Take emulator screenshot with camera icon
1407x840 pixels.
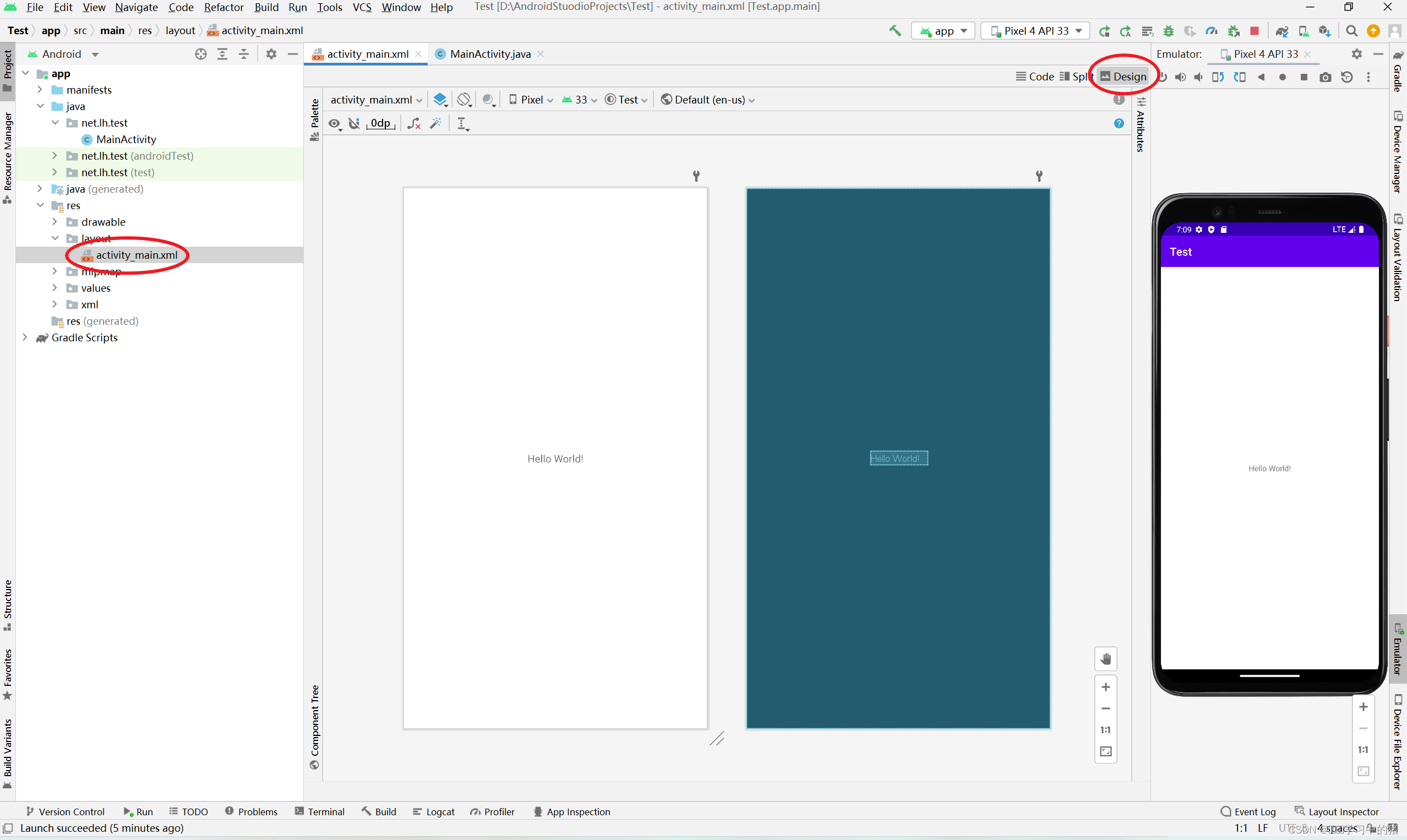[x=1326, y=77]
